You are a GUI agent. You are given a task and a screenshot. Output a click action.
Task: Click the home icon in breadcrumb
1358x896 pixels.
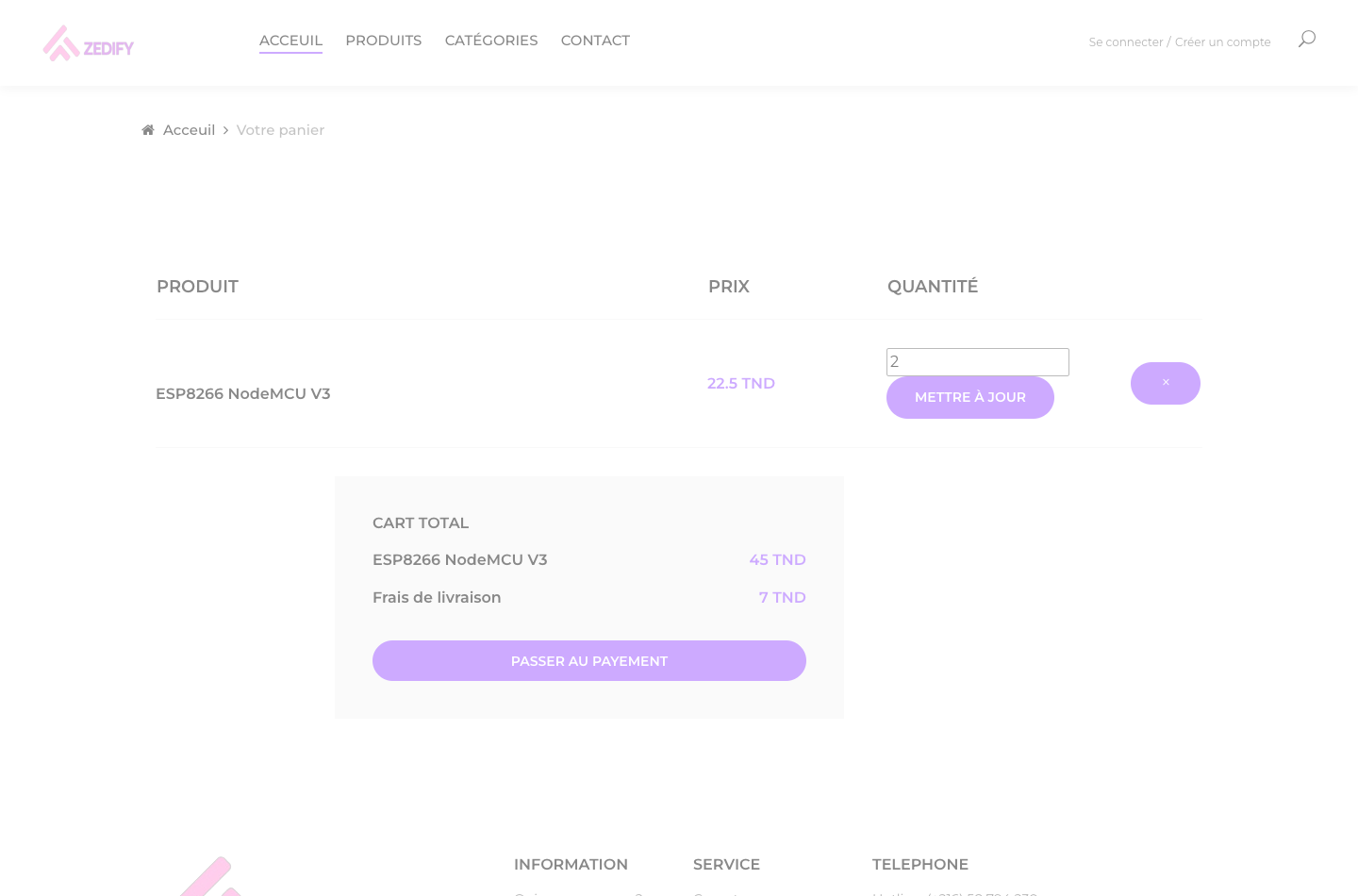coord(148,130)
